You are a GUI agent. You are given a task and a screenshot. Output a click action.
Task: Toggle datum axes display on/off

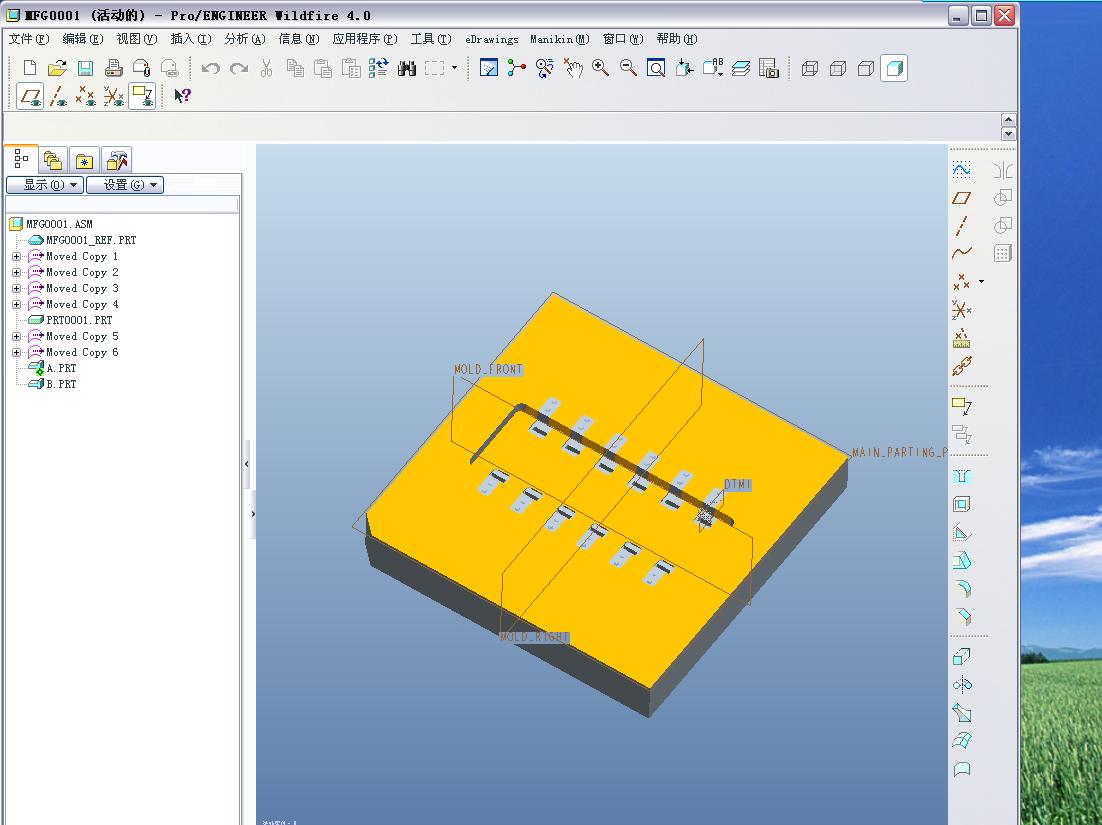click(58, 96)
